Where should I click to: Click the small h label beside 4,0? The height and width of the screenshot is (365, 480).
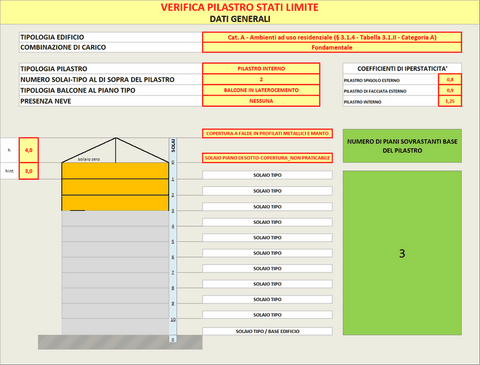[x=9, y=150]
